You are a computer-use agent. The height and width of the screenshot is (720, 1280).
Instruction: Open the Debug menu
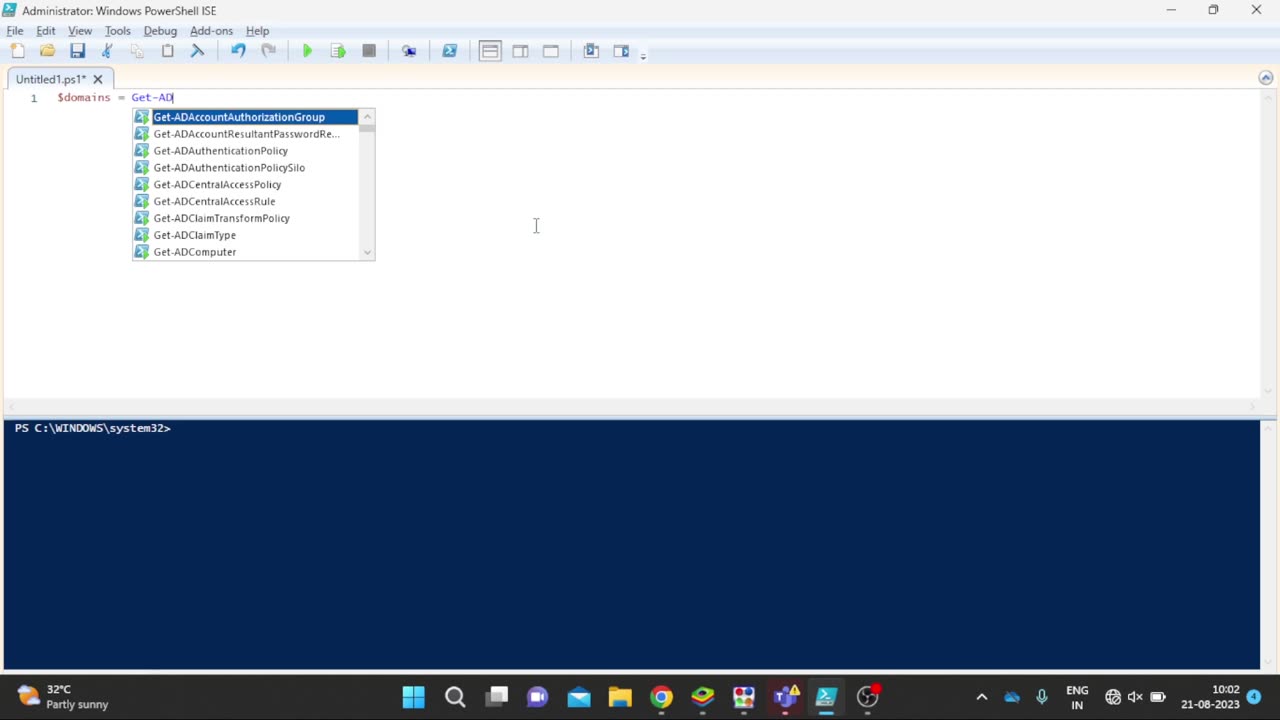pos(160,31)
